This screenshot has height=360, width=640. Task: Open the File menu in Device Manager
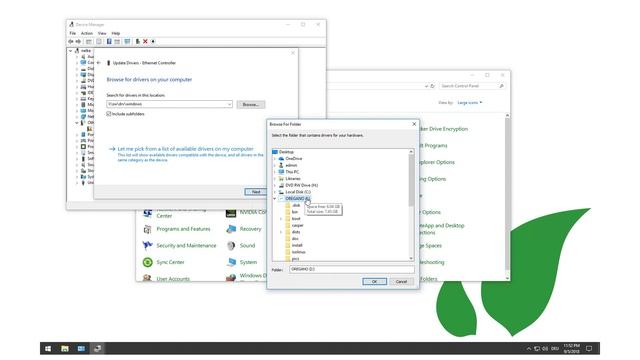(73, 33)
